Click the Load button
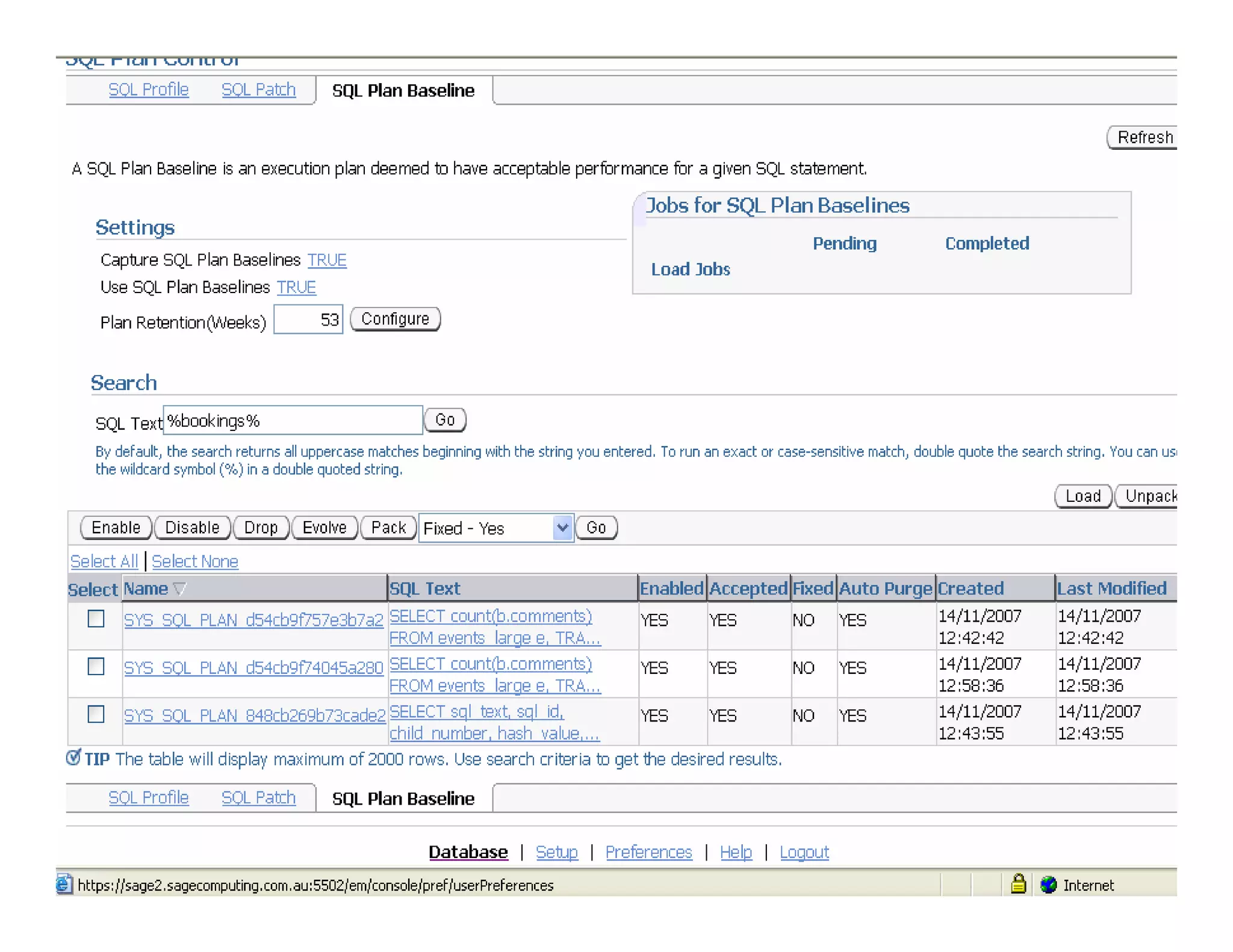1233x952 pixels. tap(1083, 496)
